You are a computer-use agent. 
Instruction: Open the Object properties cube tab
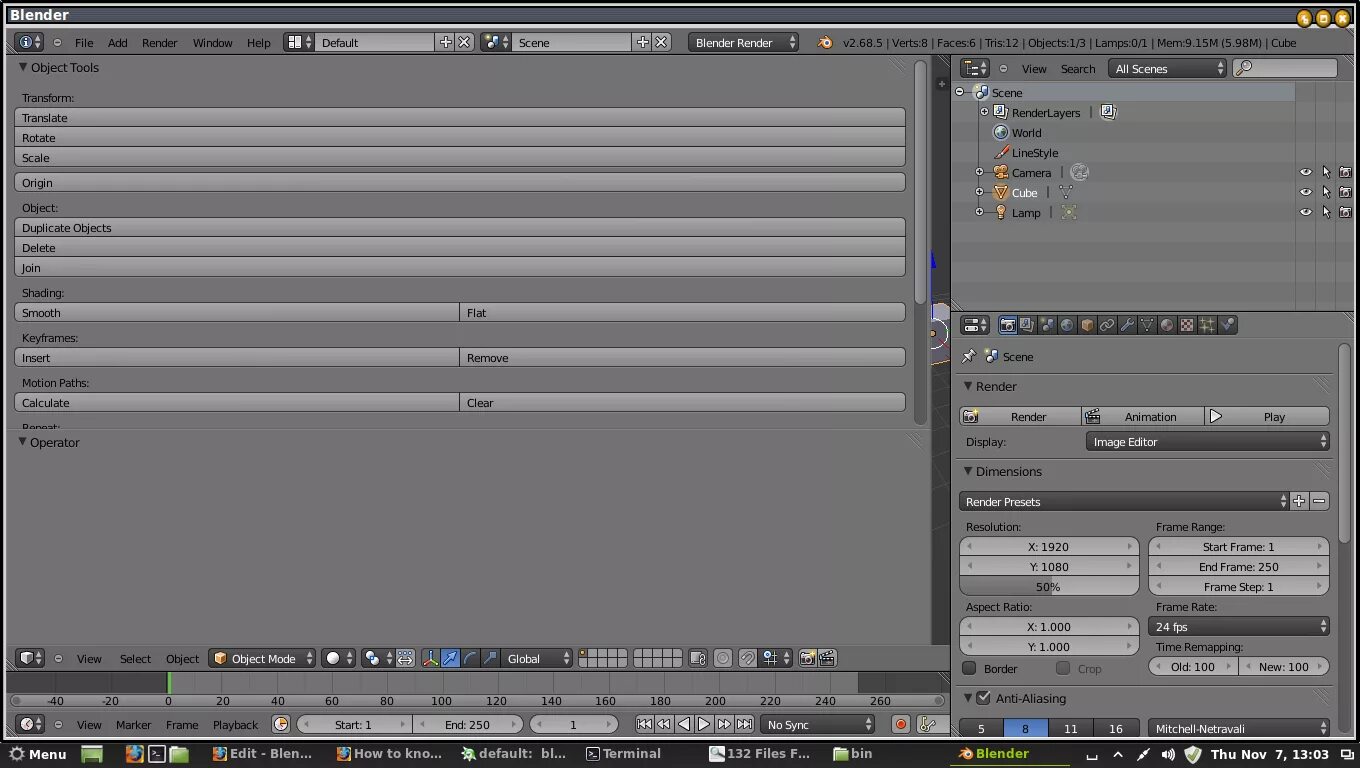click(x=1087, y=325)
